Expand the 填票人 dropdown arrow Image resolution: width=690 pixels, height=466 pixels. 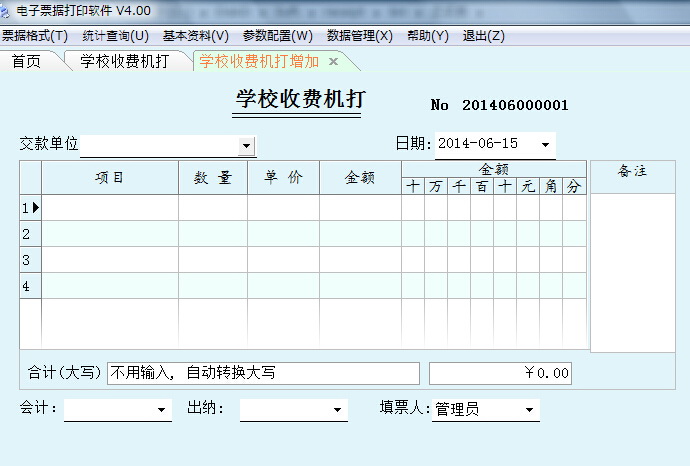pyautogui.click(x=529, y=410)
